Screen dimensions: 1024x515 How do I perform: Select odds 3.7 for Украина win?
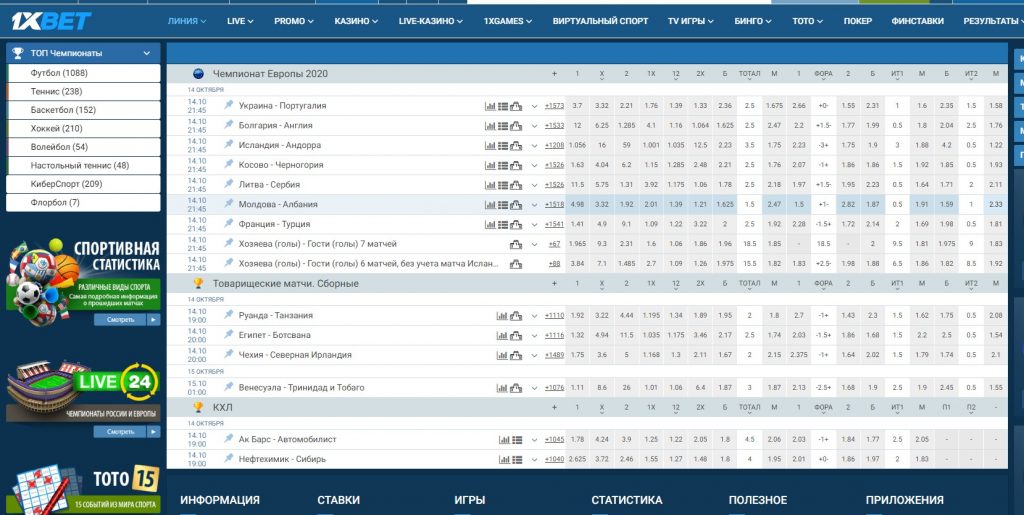click(577, 106)
